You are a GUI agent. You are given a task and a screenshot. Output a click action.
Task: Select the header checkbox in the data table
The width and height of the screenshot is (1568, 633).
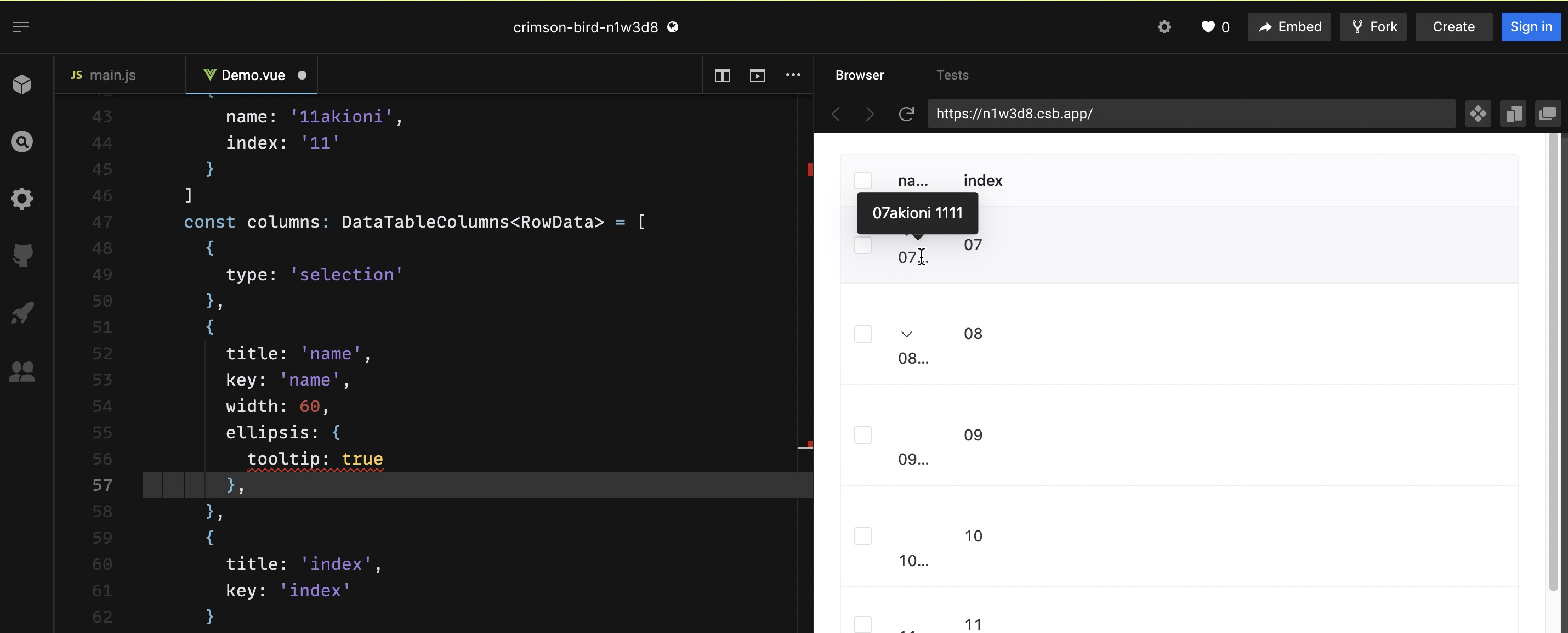click(x=863, y=180)
